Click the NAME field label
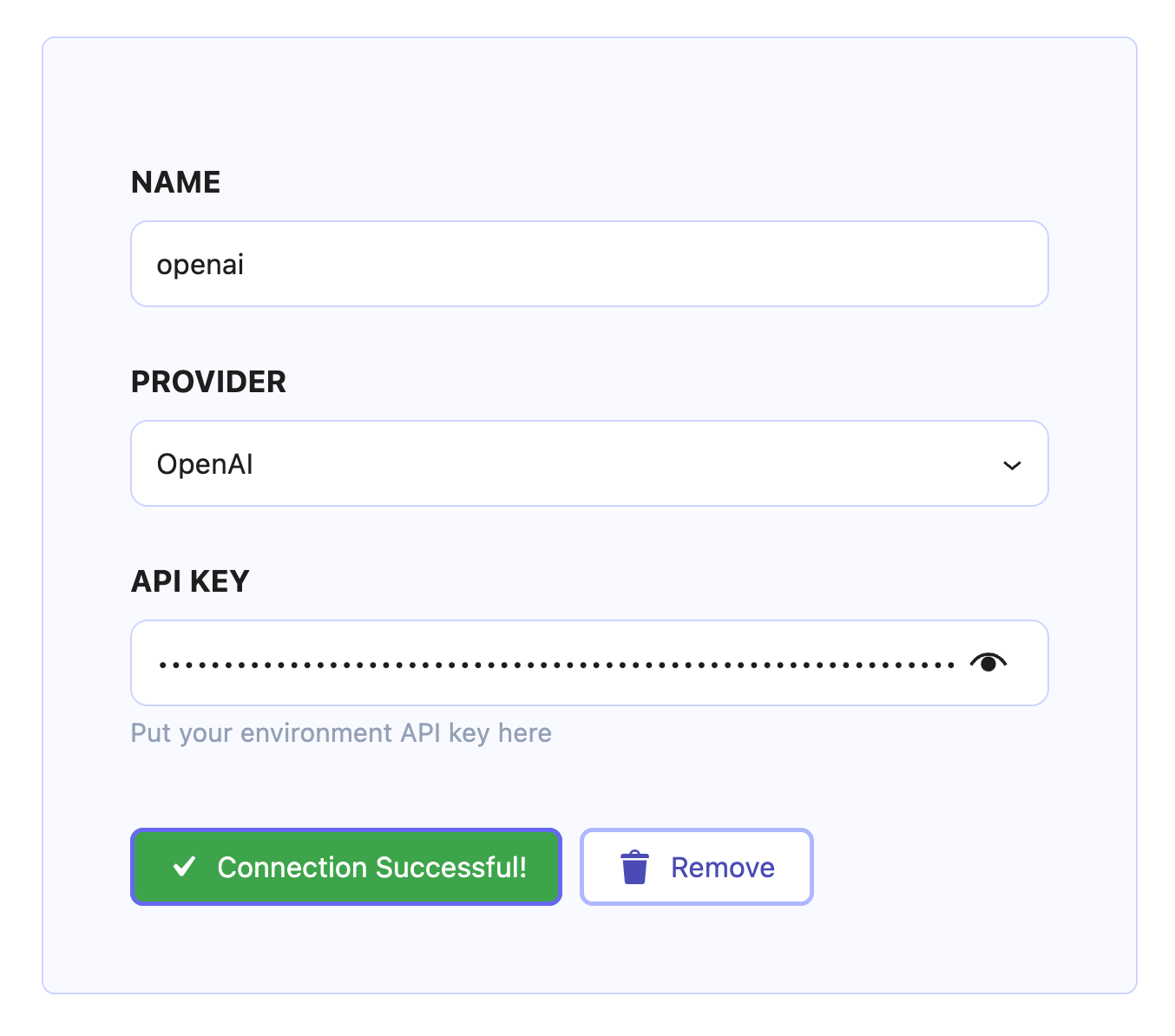This screenshot has width=1175, height=1036. click(176, 182)
